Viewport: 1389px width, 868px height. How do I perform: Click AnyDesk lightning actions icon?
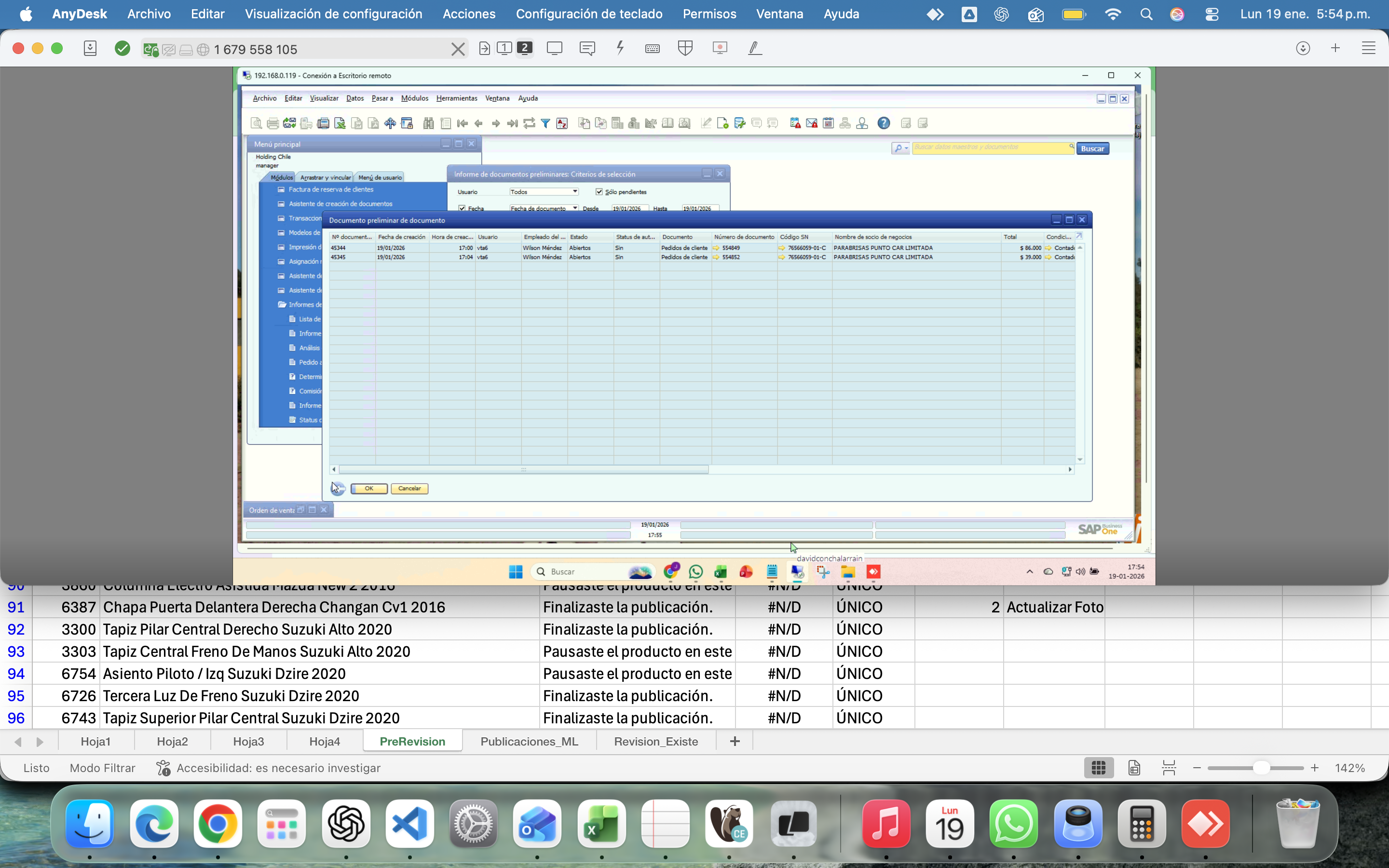(x=620, y=48)
